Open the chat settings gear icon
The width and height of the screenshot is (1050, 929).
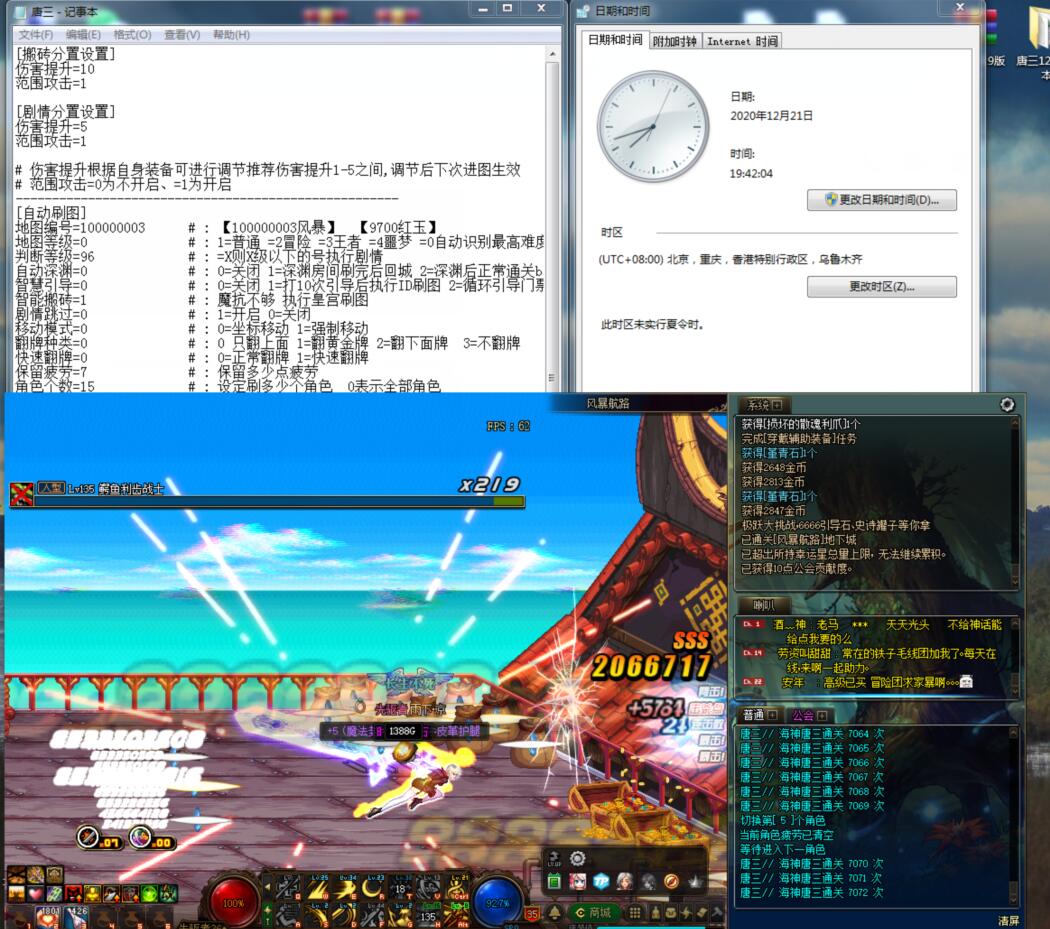coord(1006,405)
